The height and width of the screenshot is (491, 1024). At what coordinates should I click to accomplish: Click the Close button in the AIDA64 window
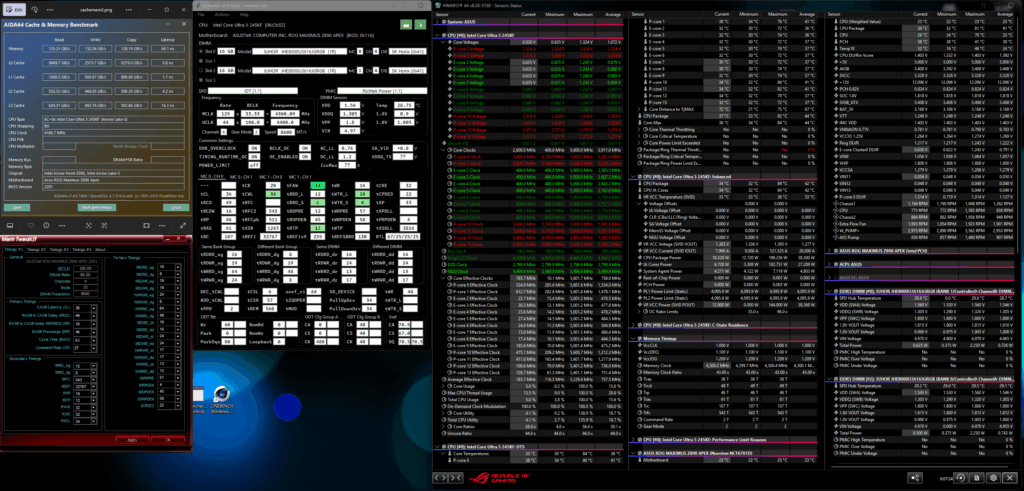click(176, 207)
